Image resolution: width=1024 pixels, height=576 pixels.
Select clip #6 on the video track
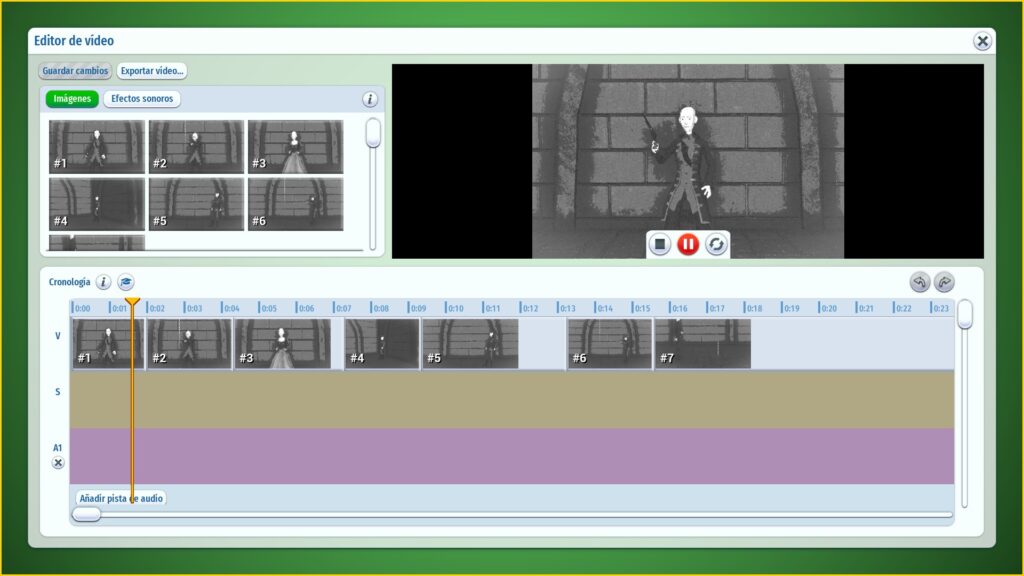pyautogui.click(x=610, y=344)
